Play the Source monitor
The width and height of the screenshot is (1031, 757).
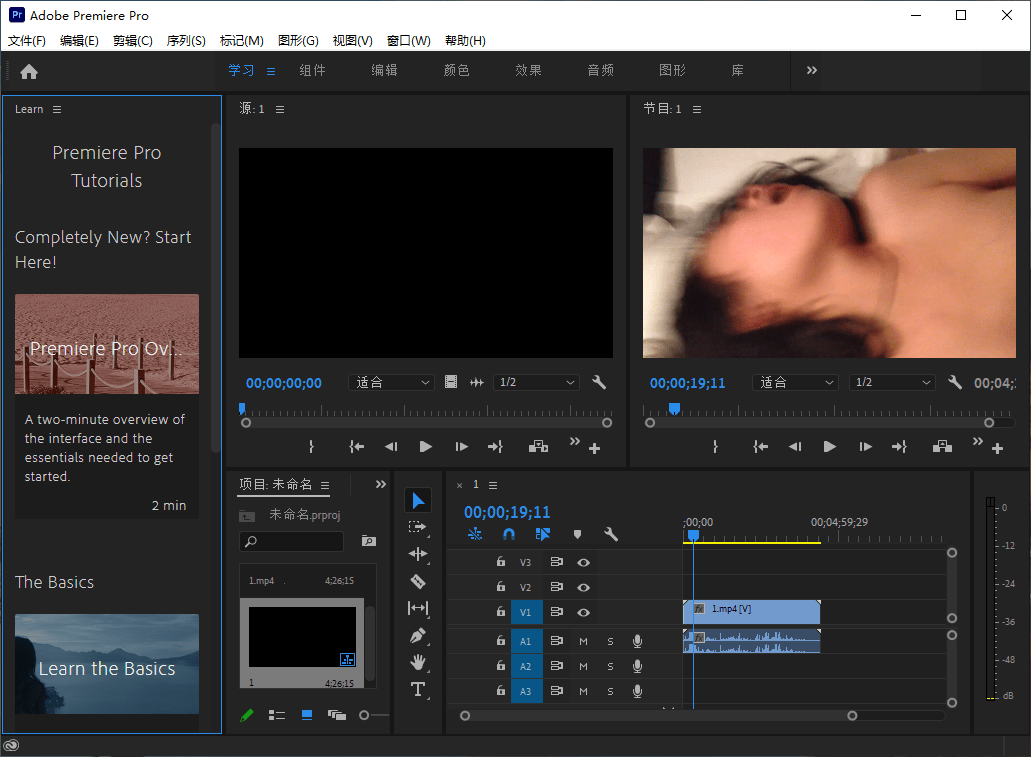(x=425, y=447)
